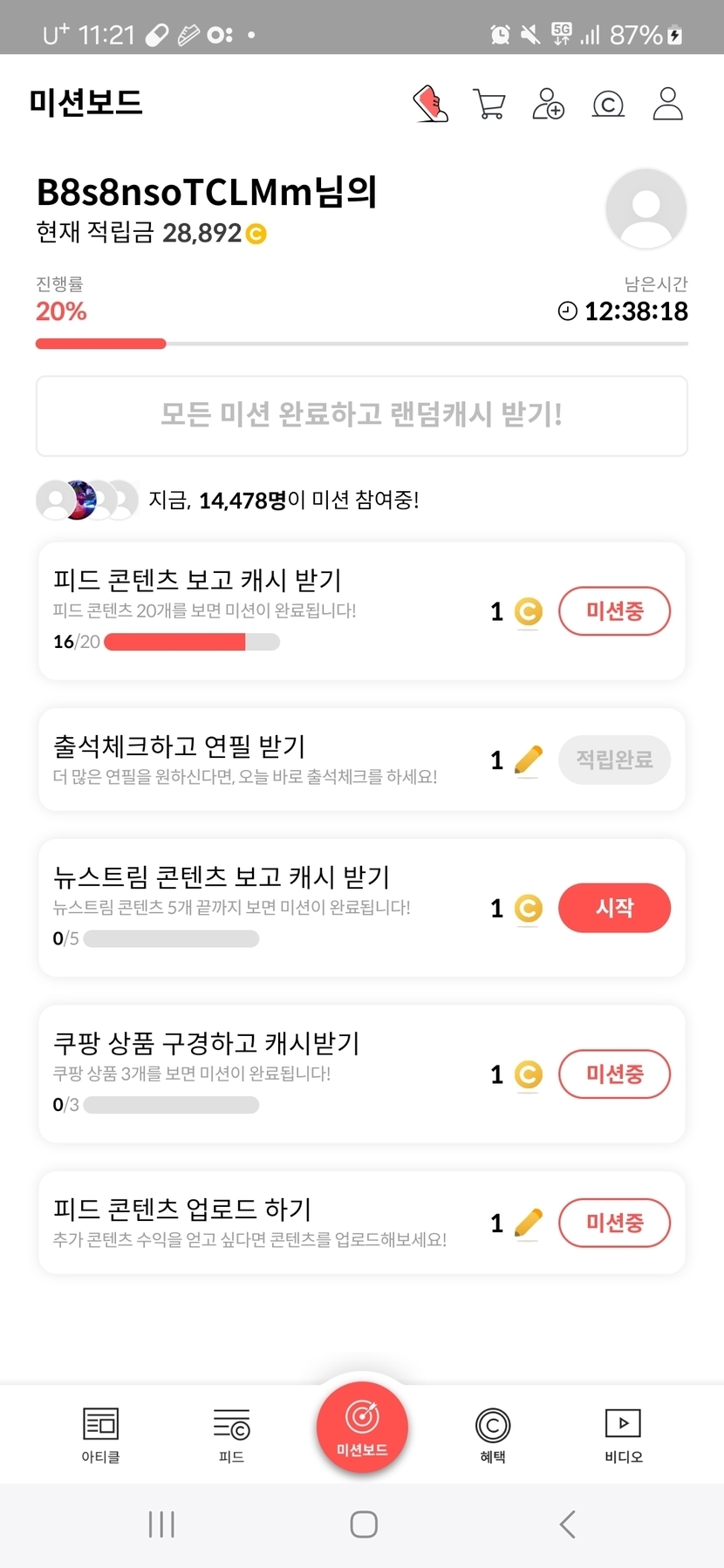The image size is (724, 1568).
Task: Tap 미션중 button for 피드 콘텐츠 업로드 하기
Action: point(614,1223)
